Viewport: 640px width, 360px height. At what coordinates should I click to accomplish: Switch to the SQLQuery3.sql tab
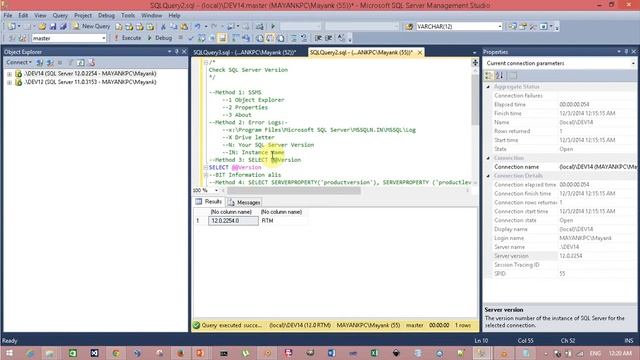coord(244,53)
